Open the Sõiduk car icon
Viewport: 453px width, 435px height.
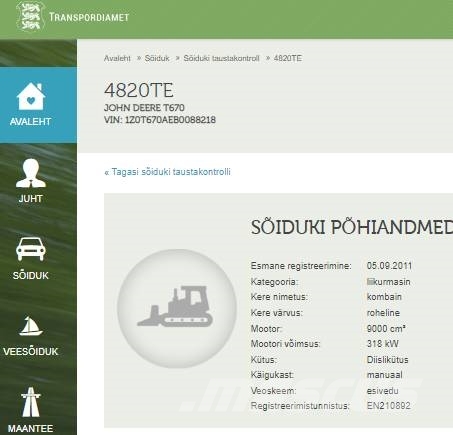pyautogui.click(x=31, y=249)
